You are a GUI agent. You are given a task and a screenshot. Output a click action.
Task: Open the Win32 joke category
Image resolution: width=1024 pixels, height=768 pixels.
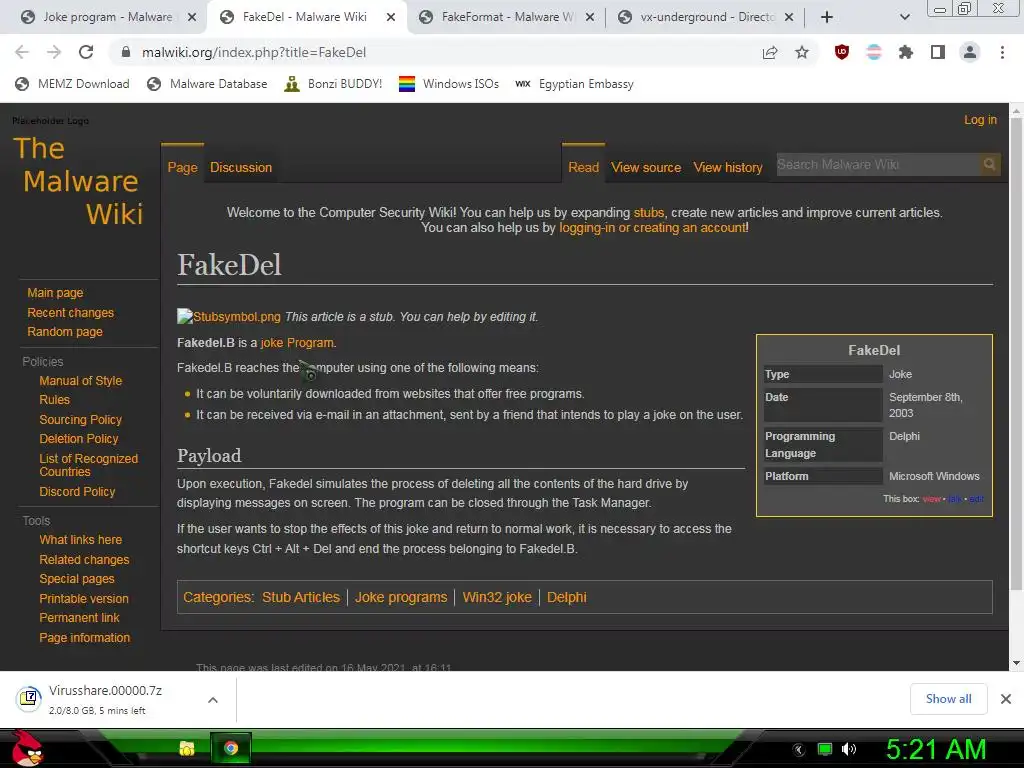[x=497, y=597]
